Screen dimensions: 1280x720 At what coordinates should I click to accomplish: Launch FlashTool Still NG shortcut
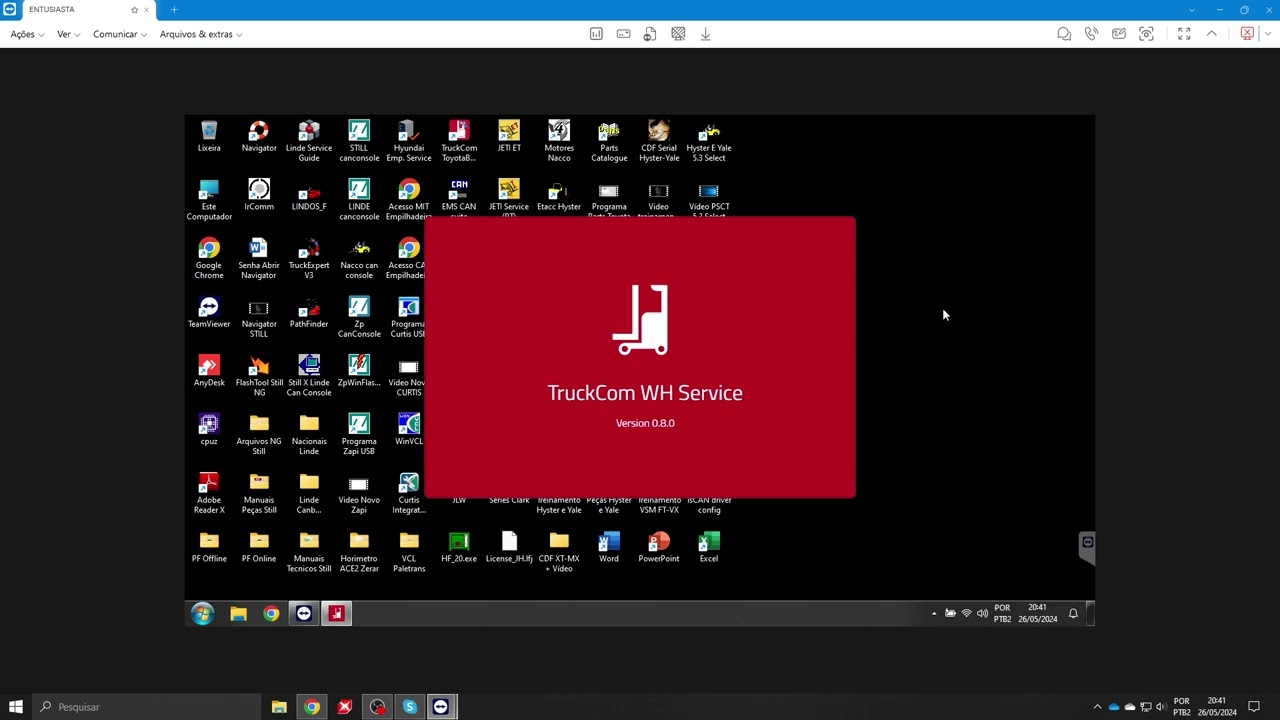point(259,376)
